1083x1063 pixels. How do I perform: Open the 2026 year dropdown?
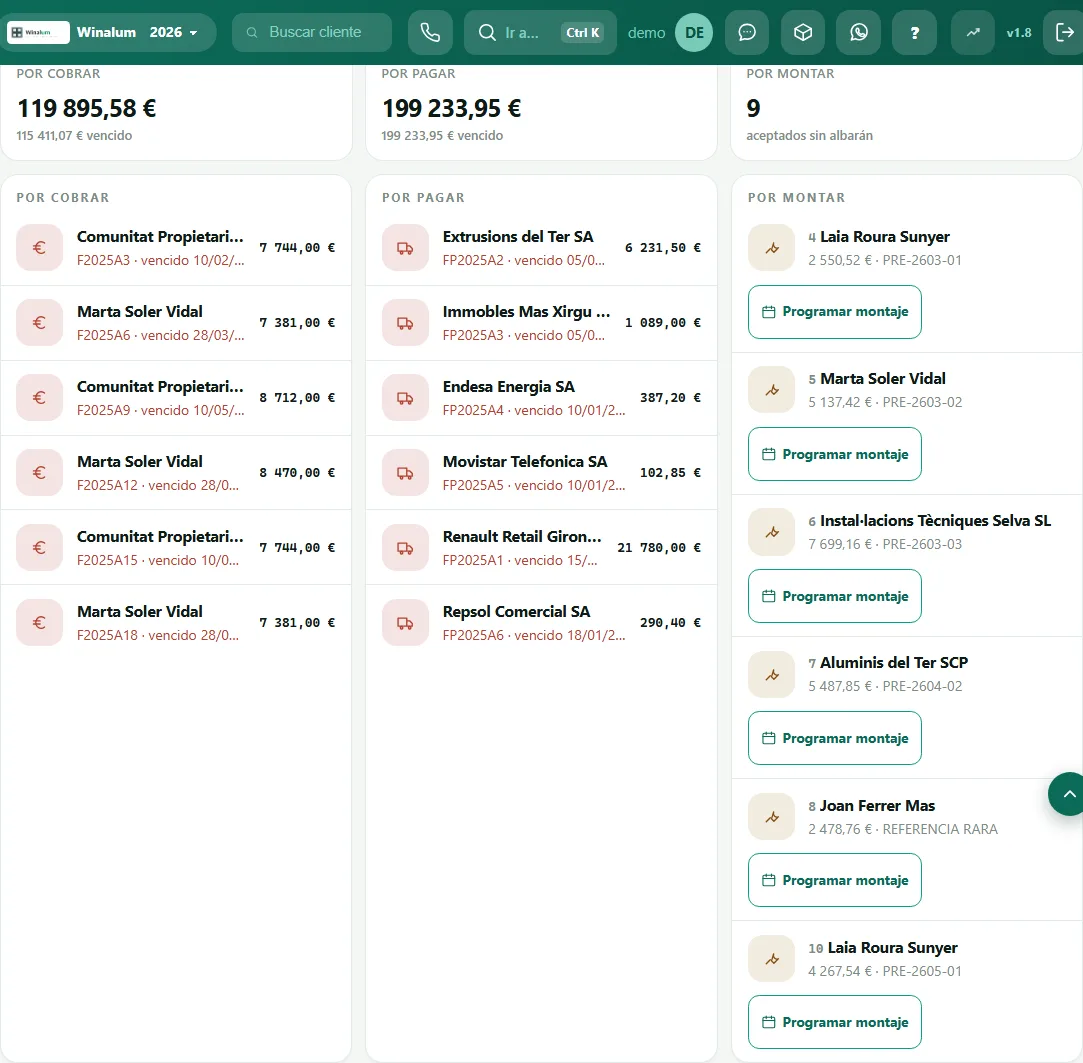click(174, 32)
